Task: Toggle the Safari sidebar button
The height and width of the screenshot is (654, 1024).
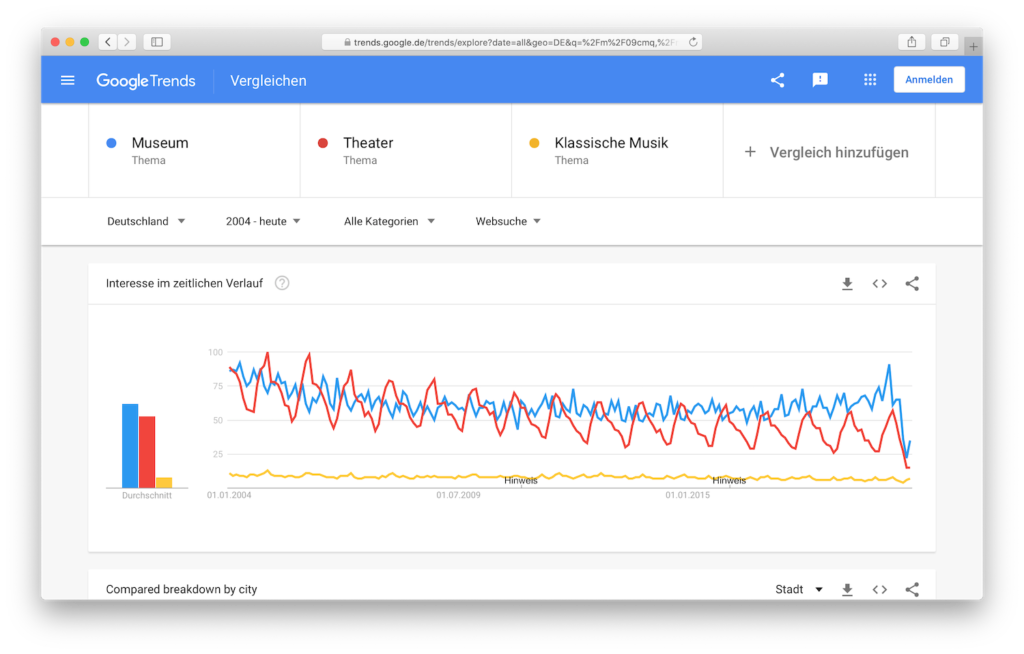Action: coord(157,42)
